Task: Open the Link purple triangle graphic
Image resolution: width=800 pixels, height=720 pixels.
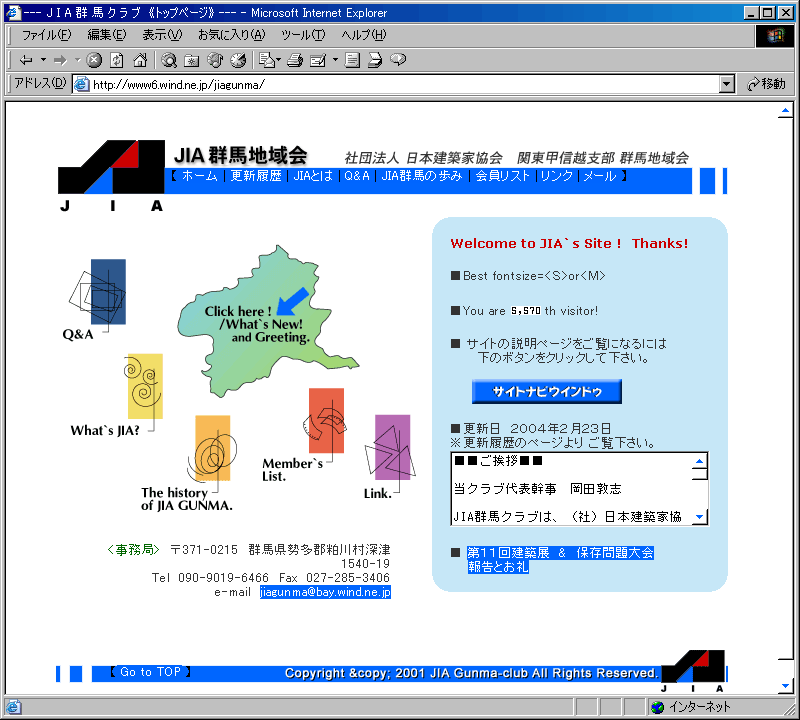Action: [x=391, y=447]
